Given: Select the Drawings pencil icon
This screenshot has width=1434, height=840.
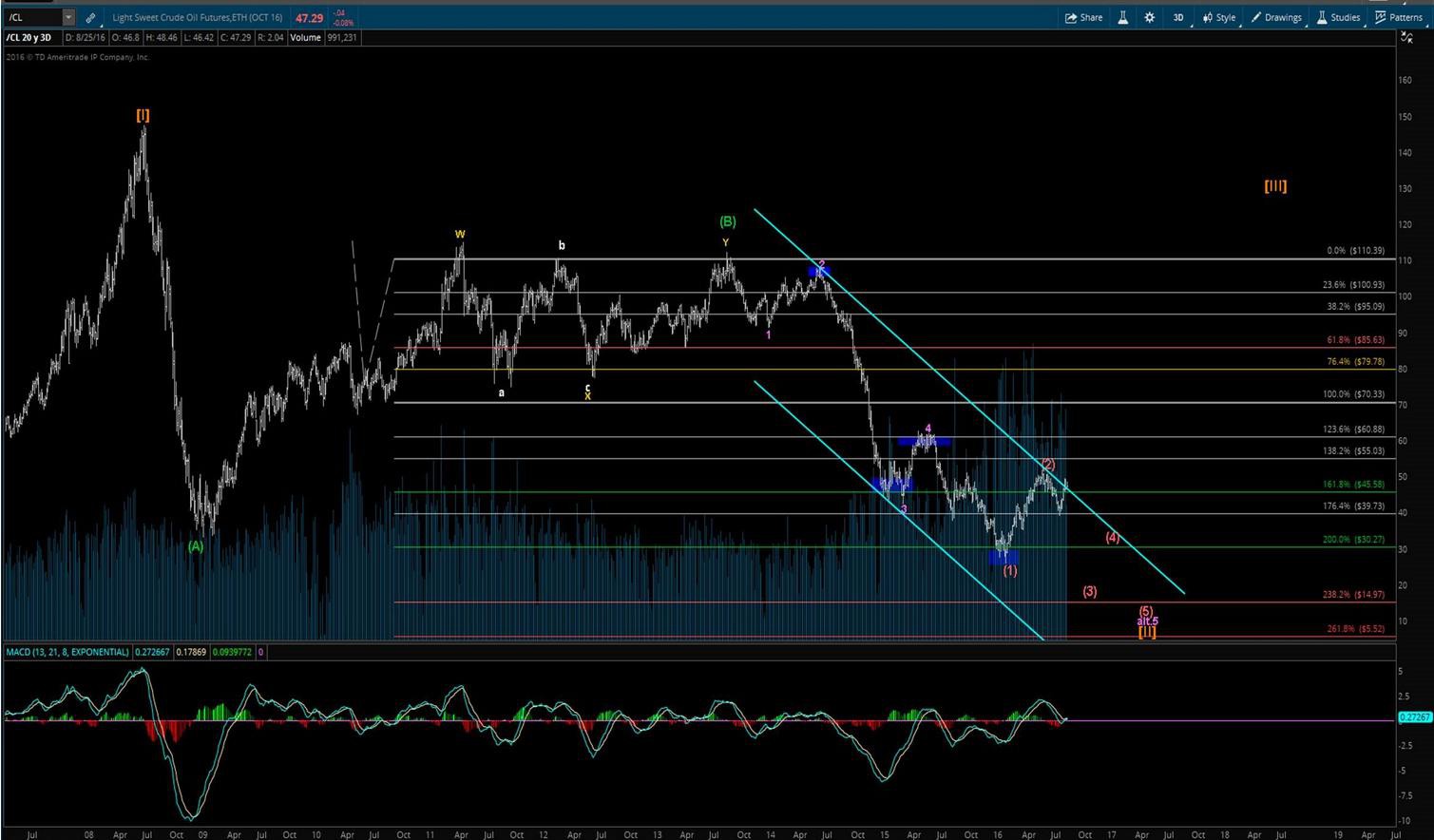Looking at the screenshot, I should tap(1255, 17).
